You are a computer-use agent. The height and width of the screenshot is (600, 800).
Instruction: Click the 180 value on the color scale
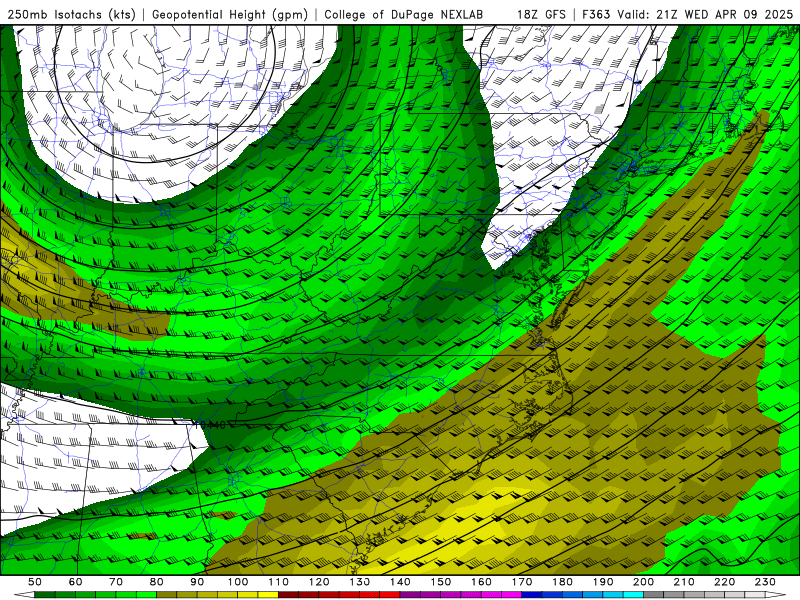click(x=562, y=582)
